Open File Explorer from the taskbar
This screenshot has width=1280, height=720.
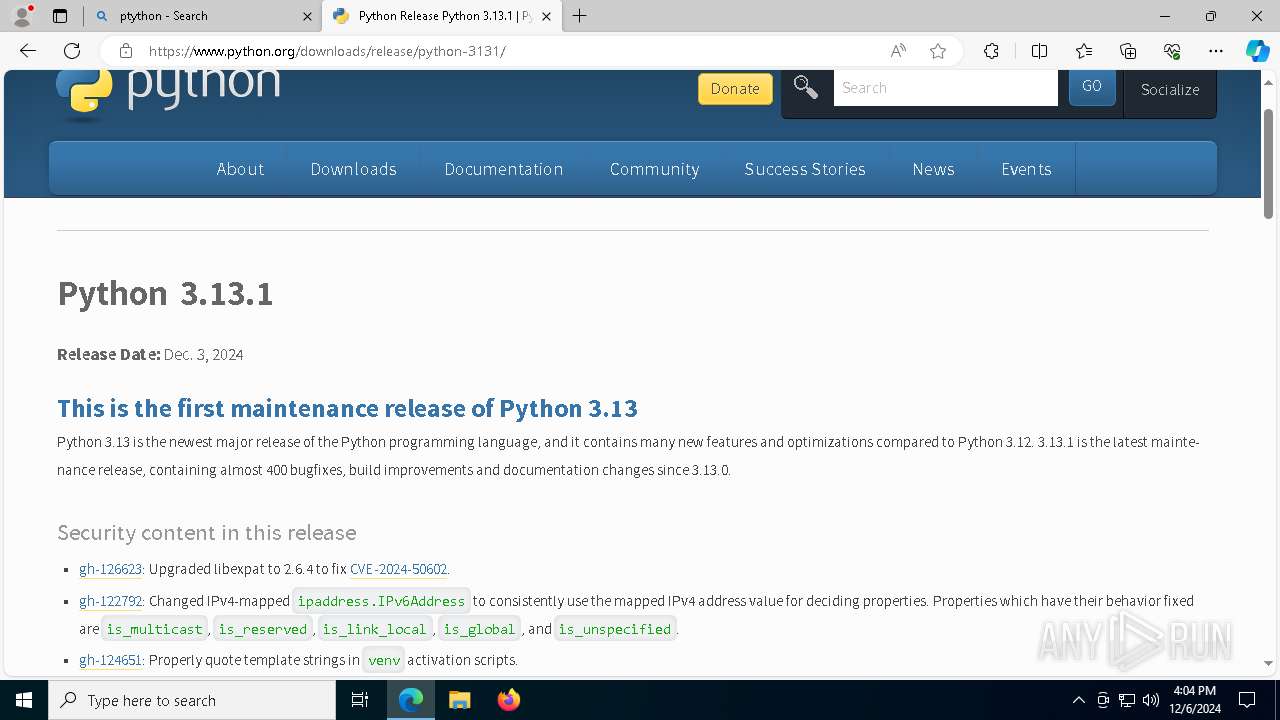click(459, 700)
